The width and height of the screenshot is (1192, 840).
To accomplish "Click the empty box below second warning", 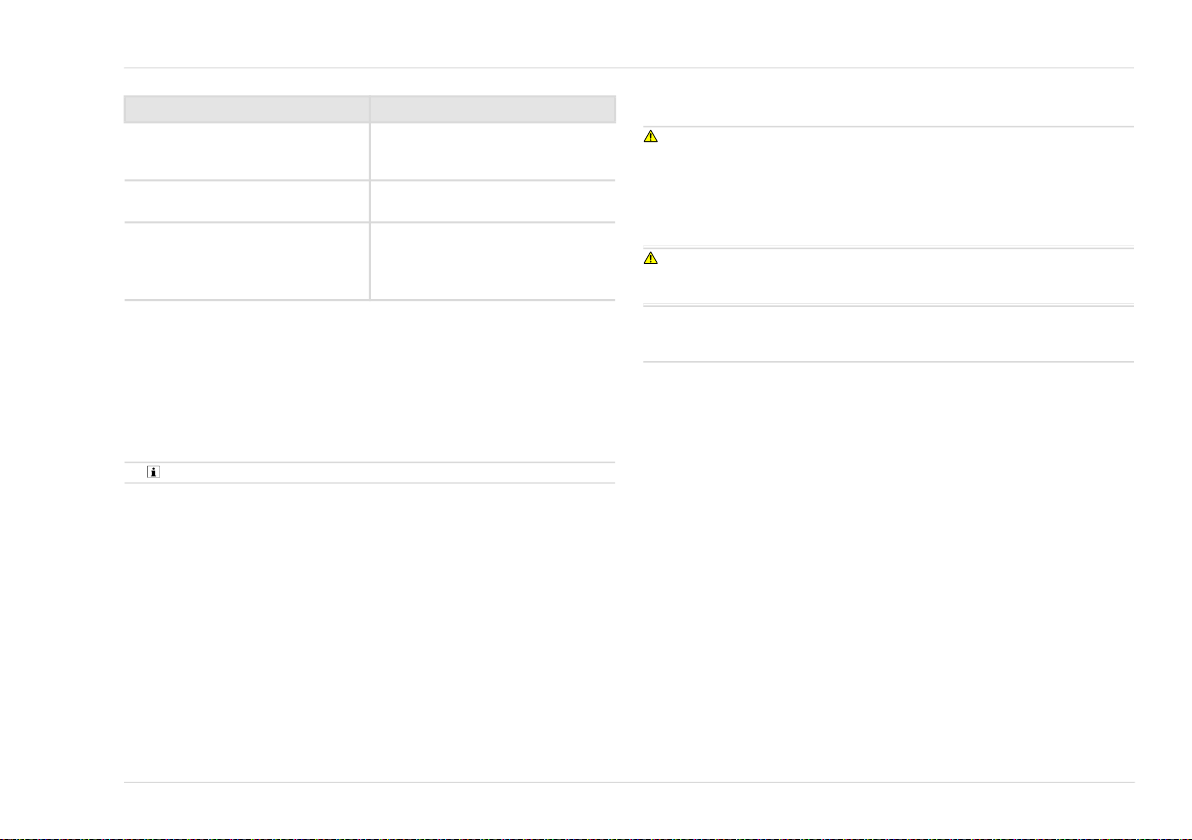I will click(x=889, y=334).
